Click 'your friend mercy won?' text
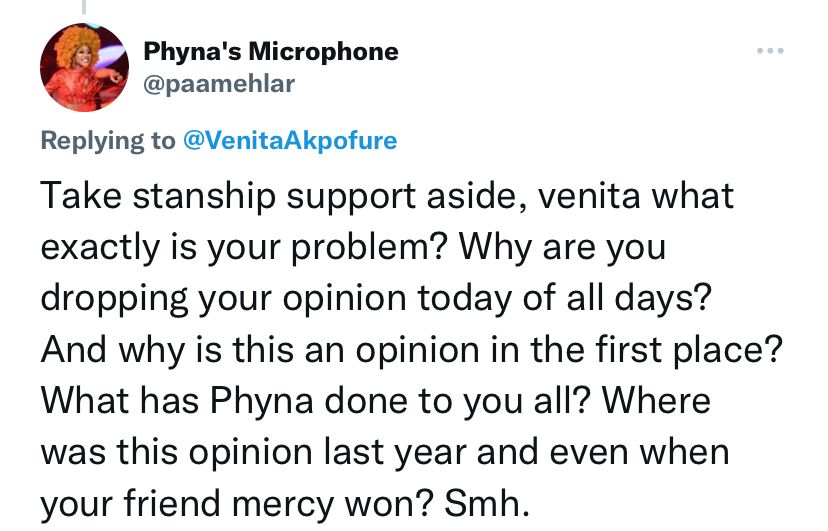This screenshot has height=531, width=828. click(237, 504)
